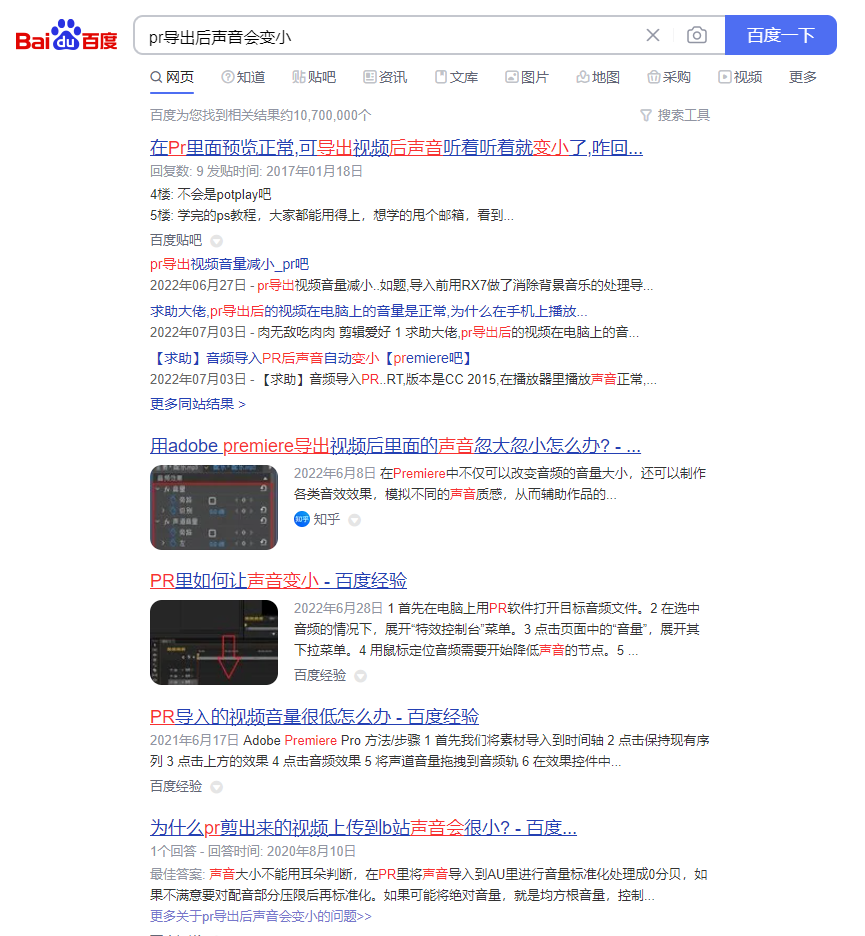Screen dimensions: 865x936
Task: Open result 为什么pr剪出来的视频上传到b站声音会很小
Action: 363,827
